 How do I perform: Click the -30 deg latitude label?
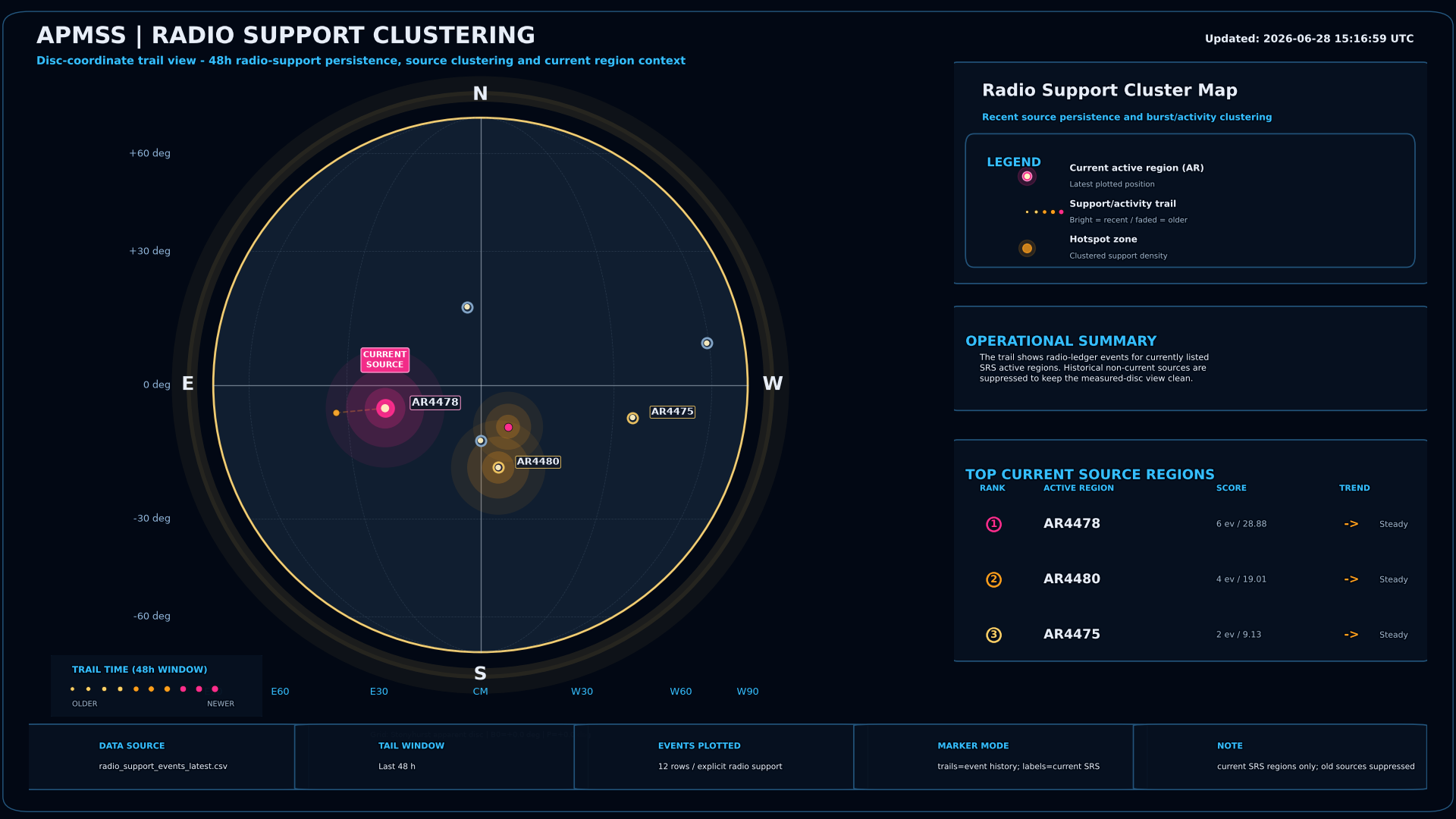[152, 519]
